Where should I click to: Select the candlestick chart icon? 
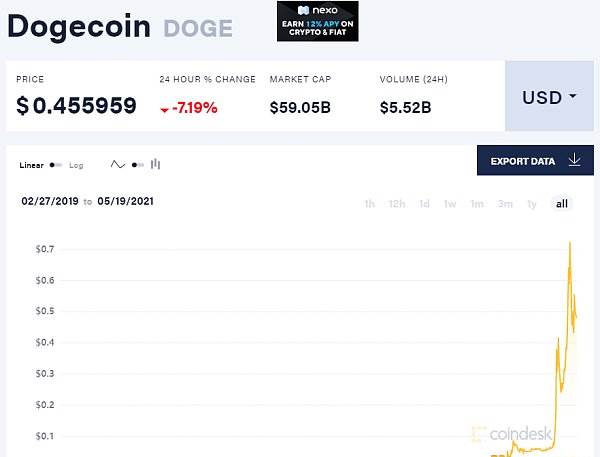(x=155, y=164)
